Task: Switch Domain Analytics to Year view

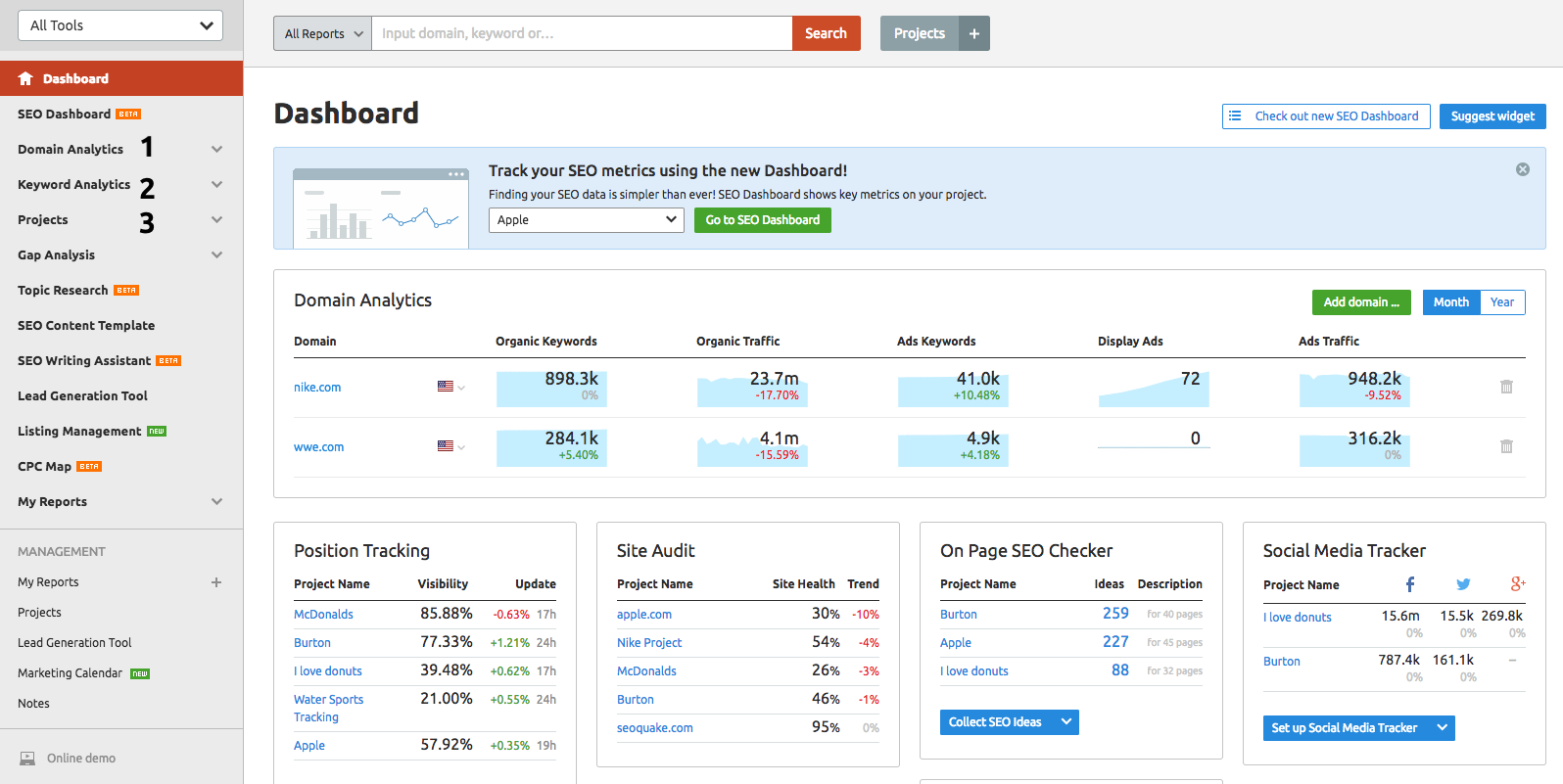Action: click(x=1502, y=302)
